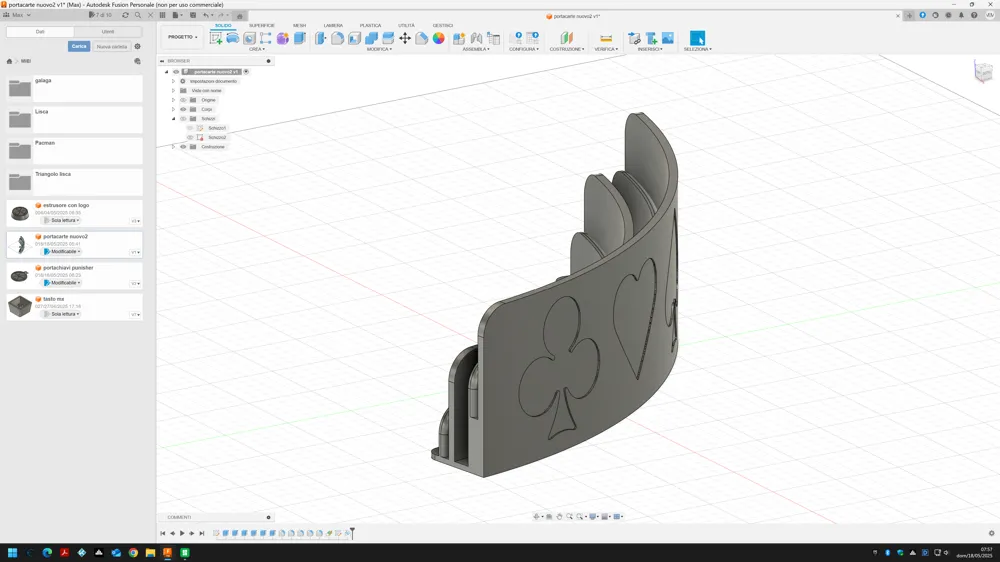Choose the Fillet tool icon
Screen dimensions: 1000x562
click(337, 38)
